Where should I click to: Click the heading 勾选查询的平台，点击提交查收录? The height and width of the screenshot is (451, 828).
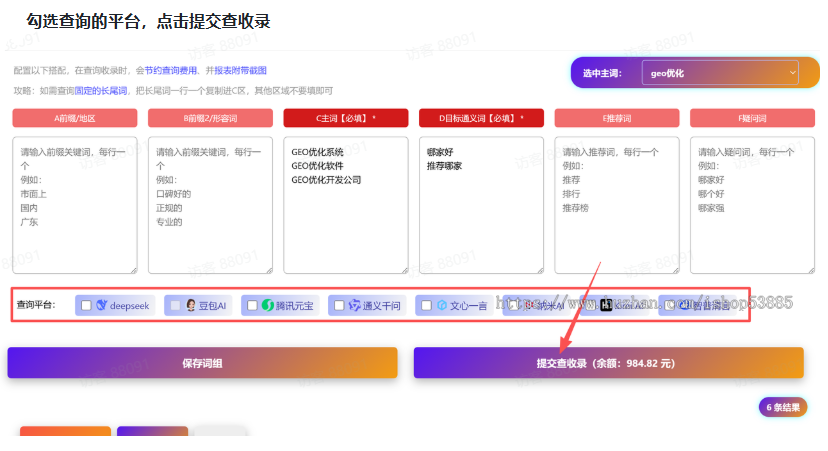coord(148,21)
